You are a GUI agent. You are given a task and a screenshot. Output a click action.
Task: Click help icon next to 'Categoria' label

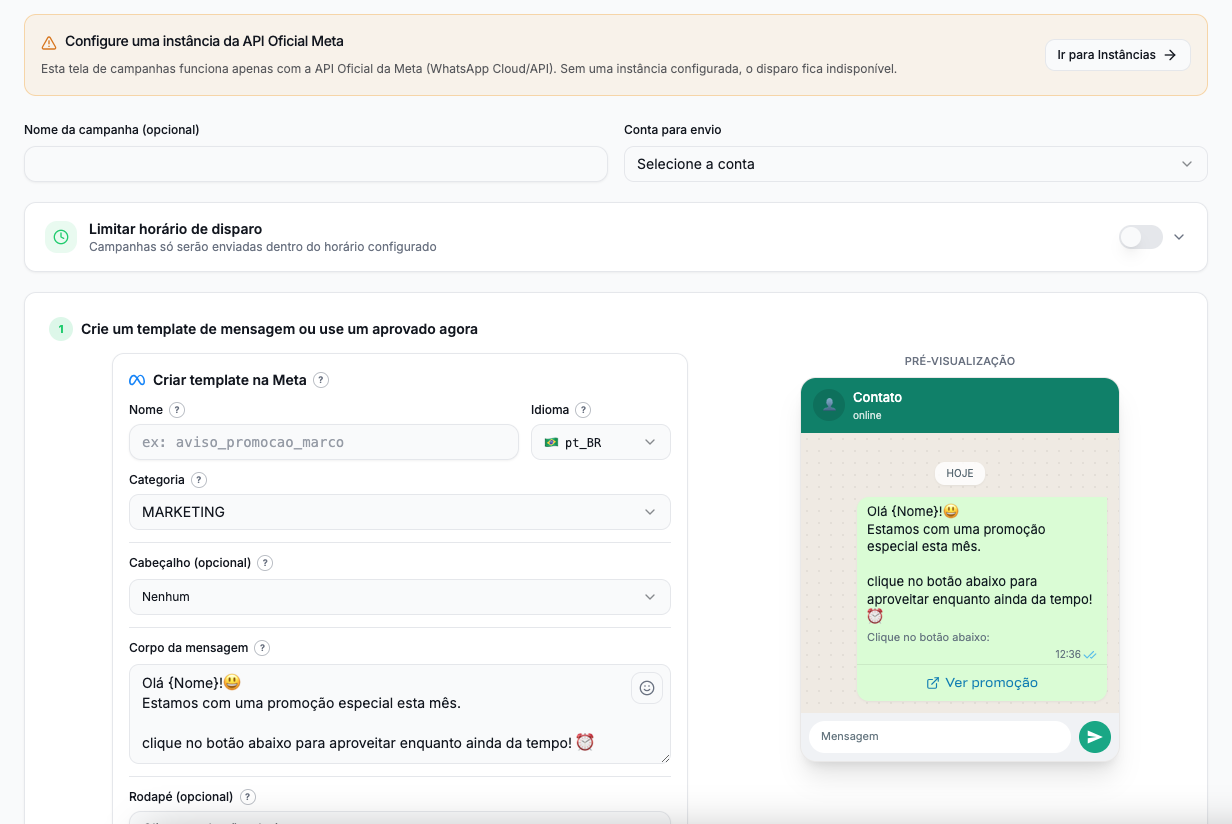click(x=199, y=480)
